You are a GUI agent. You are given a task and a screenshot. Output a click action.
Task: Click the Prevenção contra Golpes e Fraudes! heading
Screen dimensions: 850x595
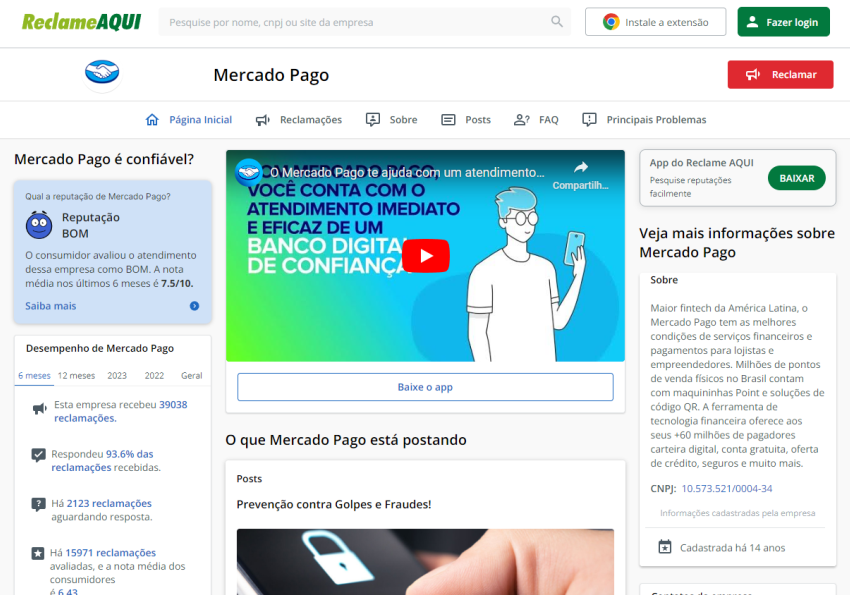point(334,505)
